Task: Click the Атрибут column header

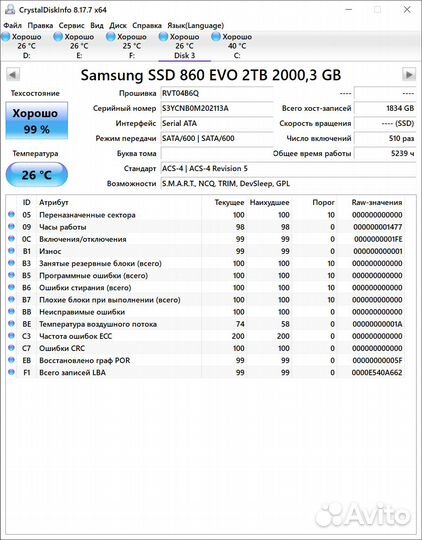Action: tap(119, 202)
